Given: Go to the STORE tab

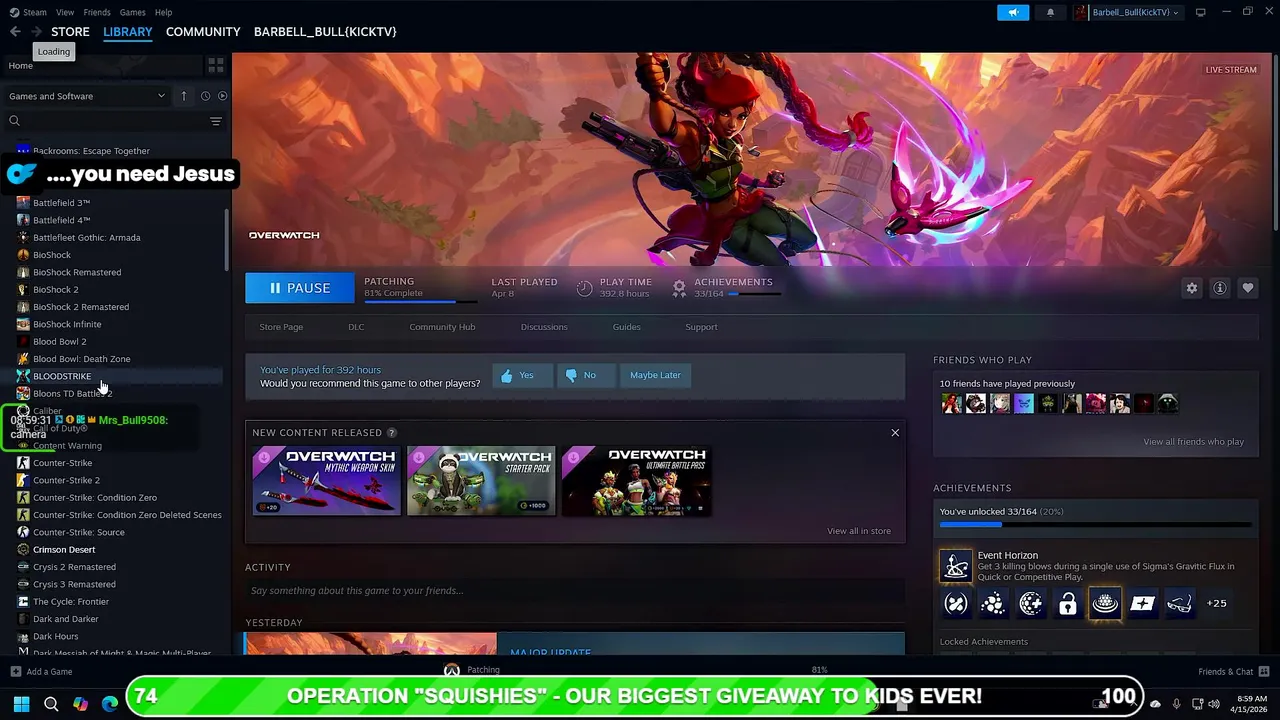Looking at the screenshot, I should click(70, 32).
